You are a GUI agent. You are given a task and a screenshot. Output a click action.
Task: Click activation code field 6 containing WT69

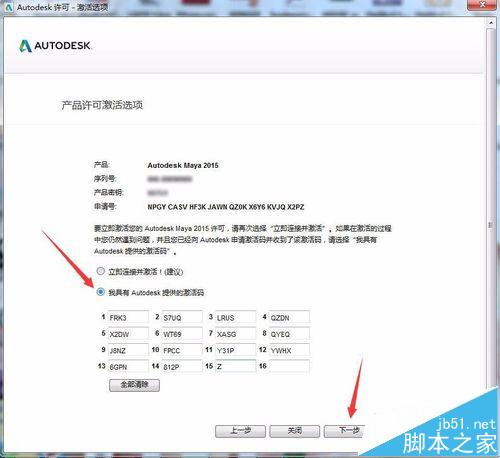pyautogui.click(x=182, y=334)
